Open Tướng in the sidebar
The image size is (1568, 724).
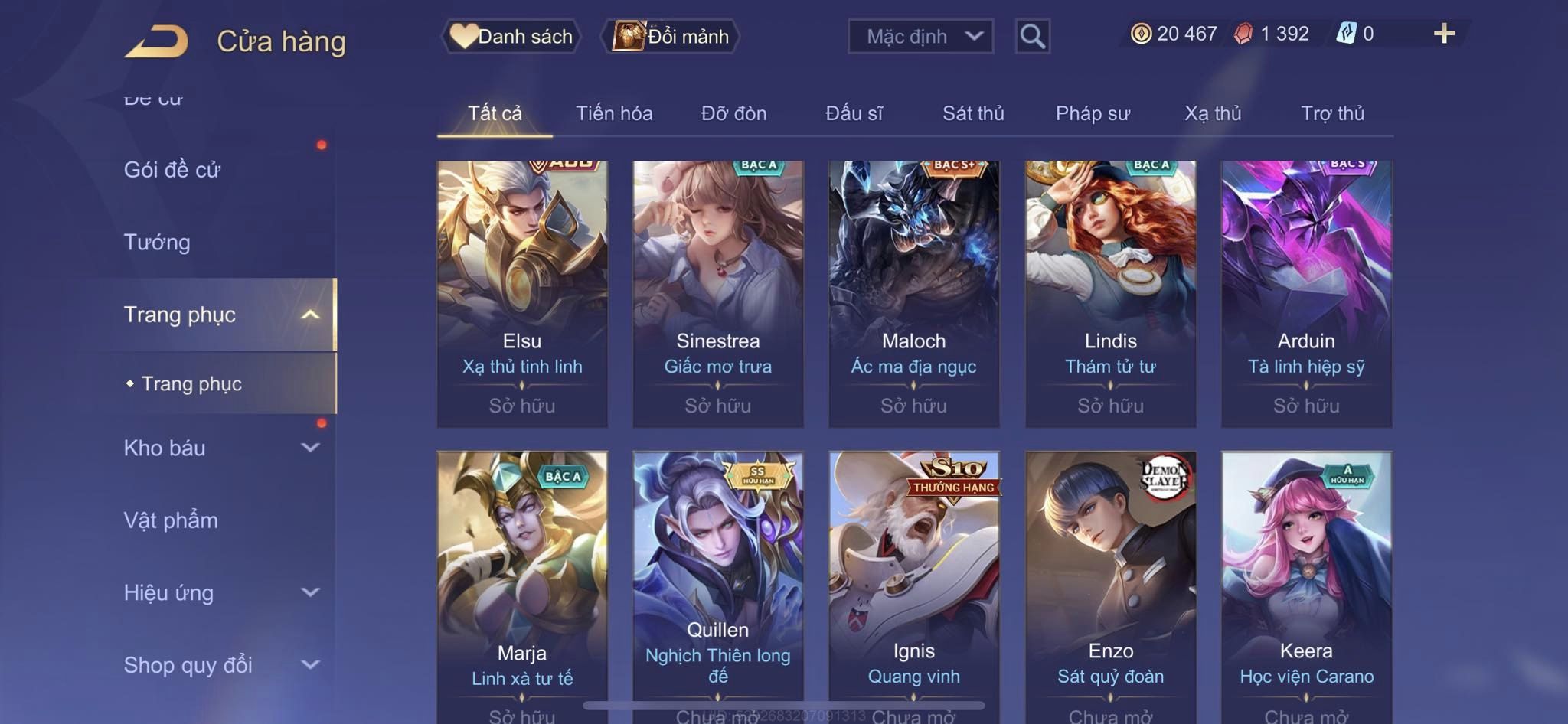(x=157, y=243)
